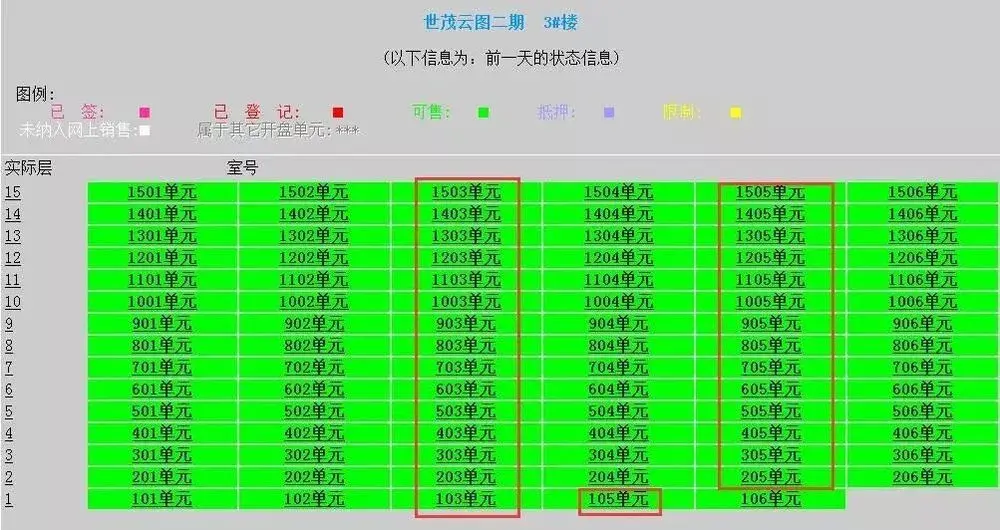Image resolution: width=1000 pixels, height=530 pixels.
Task: Click unit 505单元
Action: pos(770,411)
